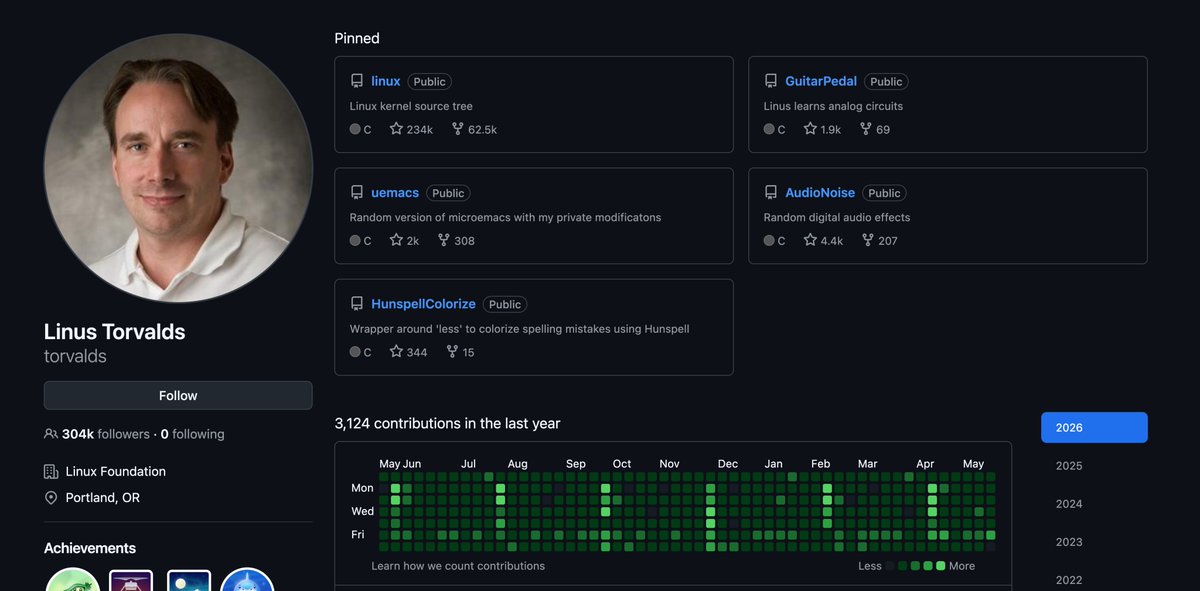Click the repository icon beside linux
Screen dimensions: 1200x591
click(357, 81)
